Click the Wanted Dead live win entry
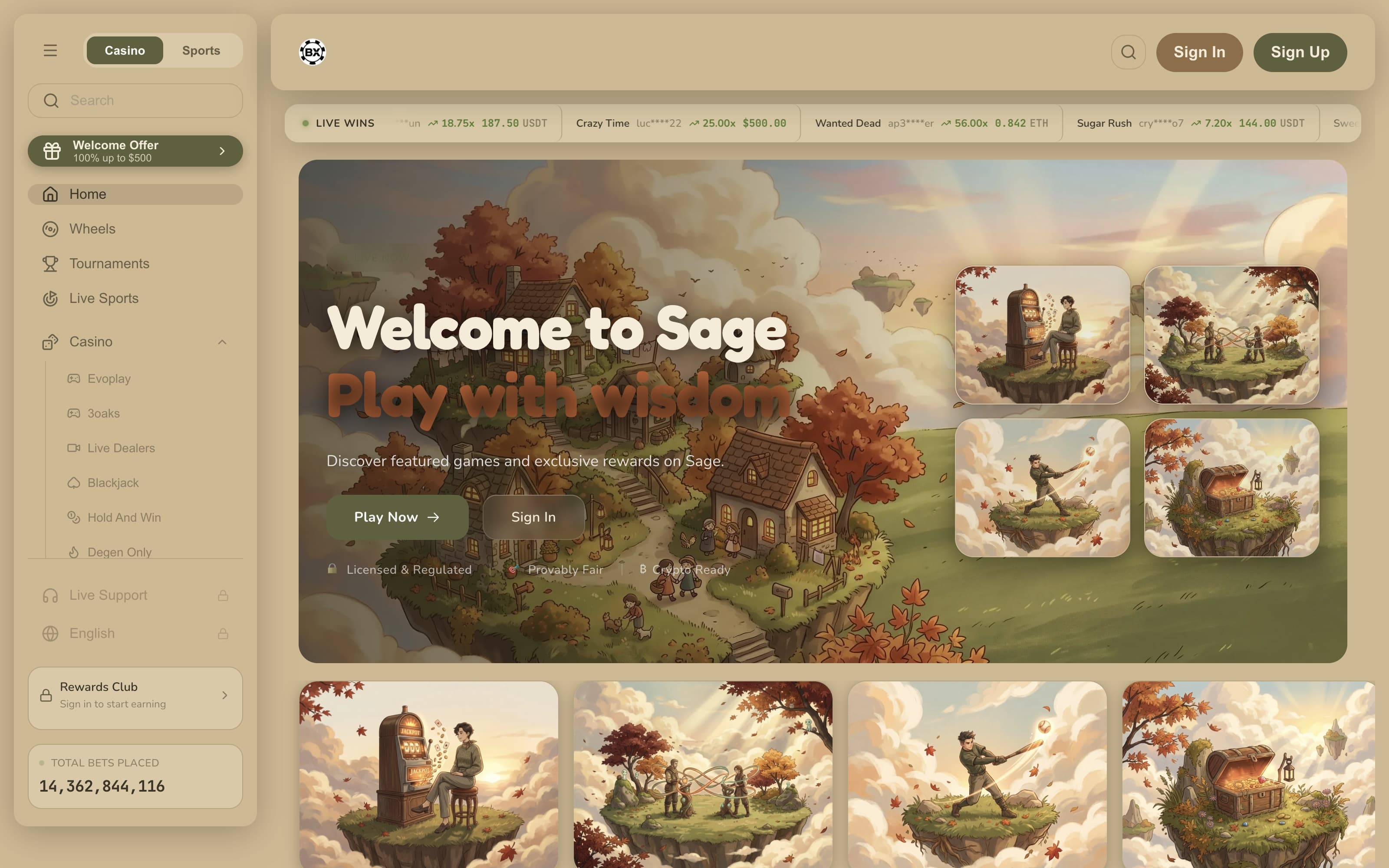This screenshot has width=1389, height=868. 931,123
